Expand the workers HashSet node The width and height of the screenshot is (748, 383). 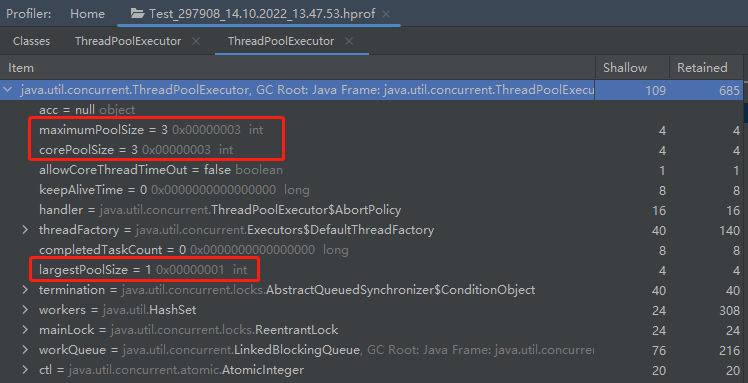click(25, 310)
